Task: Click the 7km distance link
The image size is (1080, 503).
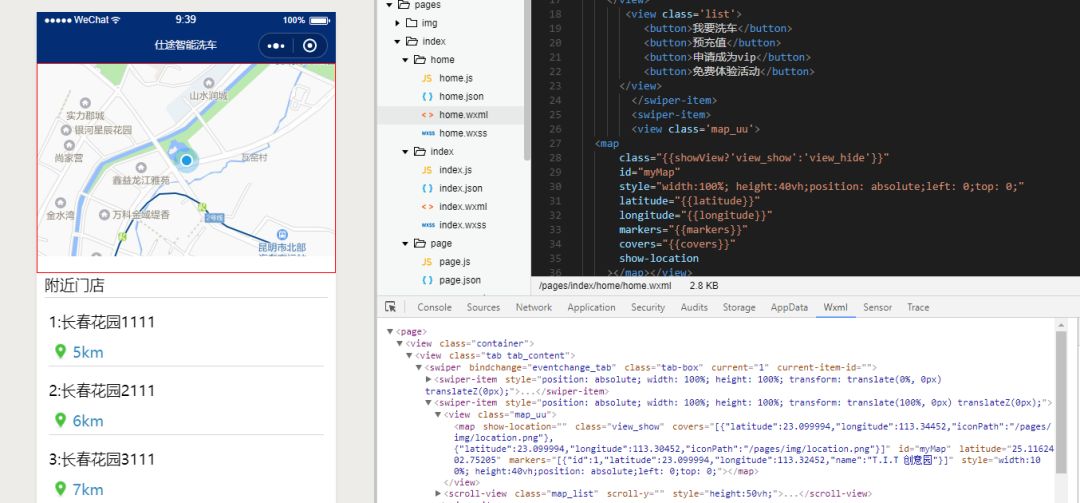Action: click(x=88, y=489)
